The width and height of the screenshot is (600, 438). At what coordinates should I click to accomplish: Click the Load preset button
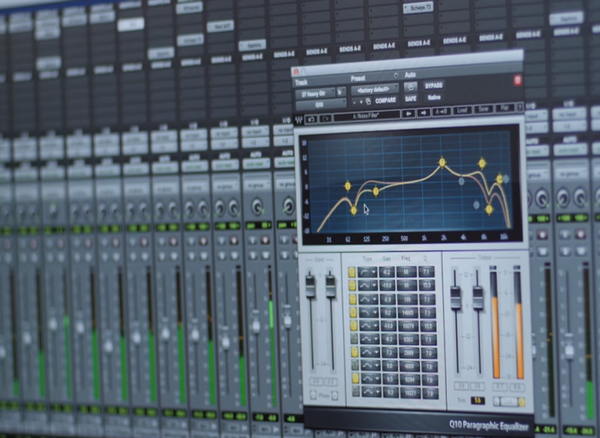[x=462, y=111]
